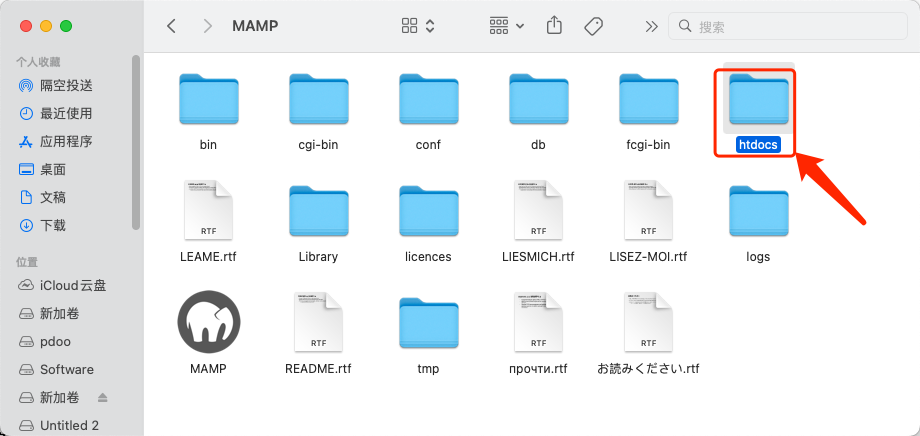Click the MAMP window title text

[255, 26]
